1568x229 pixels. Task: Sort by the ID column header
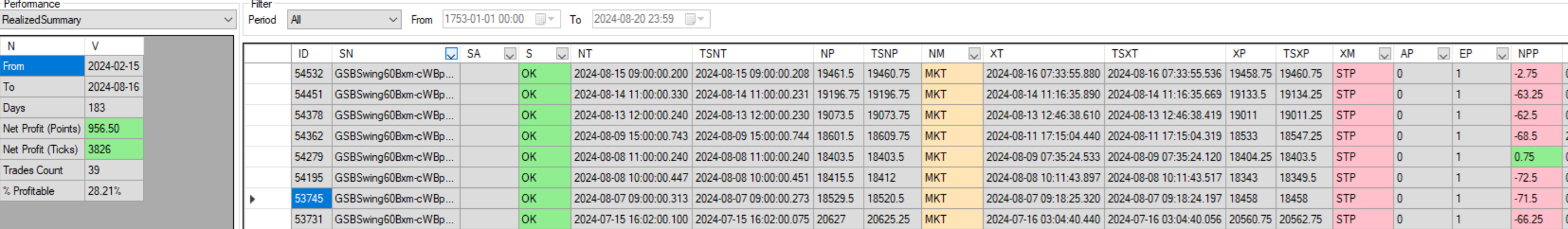(x=311, y=54)
